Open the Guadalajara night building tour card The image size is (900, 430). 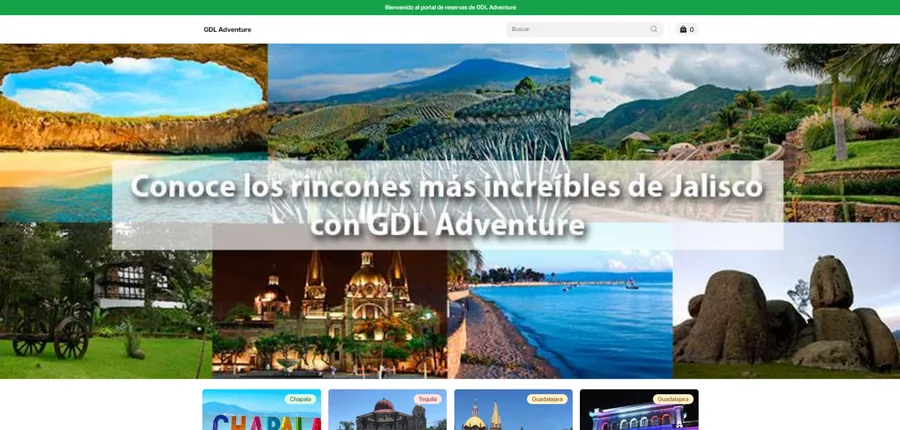click(639, 410)
